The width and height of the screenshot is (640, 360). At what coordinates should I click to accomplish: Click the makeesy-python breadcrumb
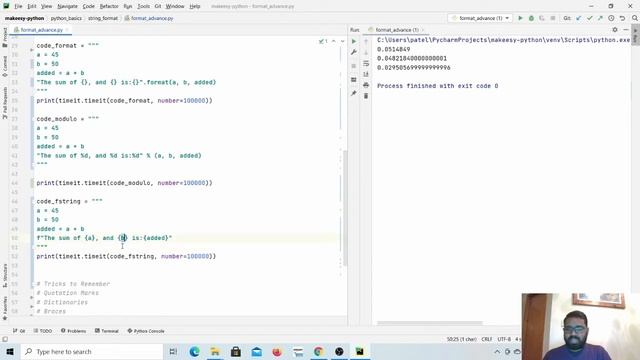[24, 18]
